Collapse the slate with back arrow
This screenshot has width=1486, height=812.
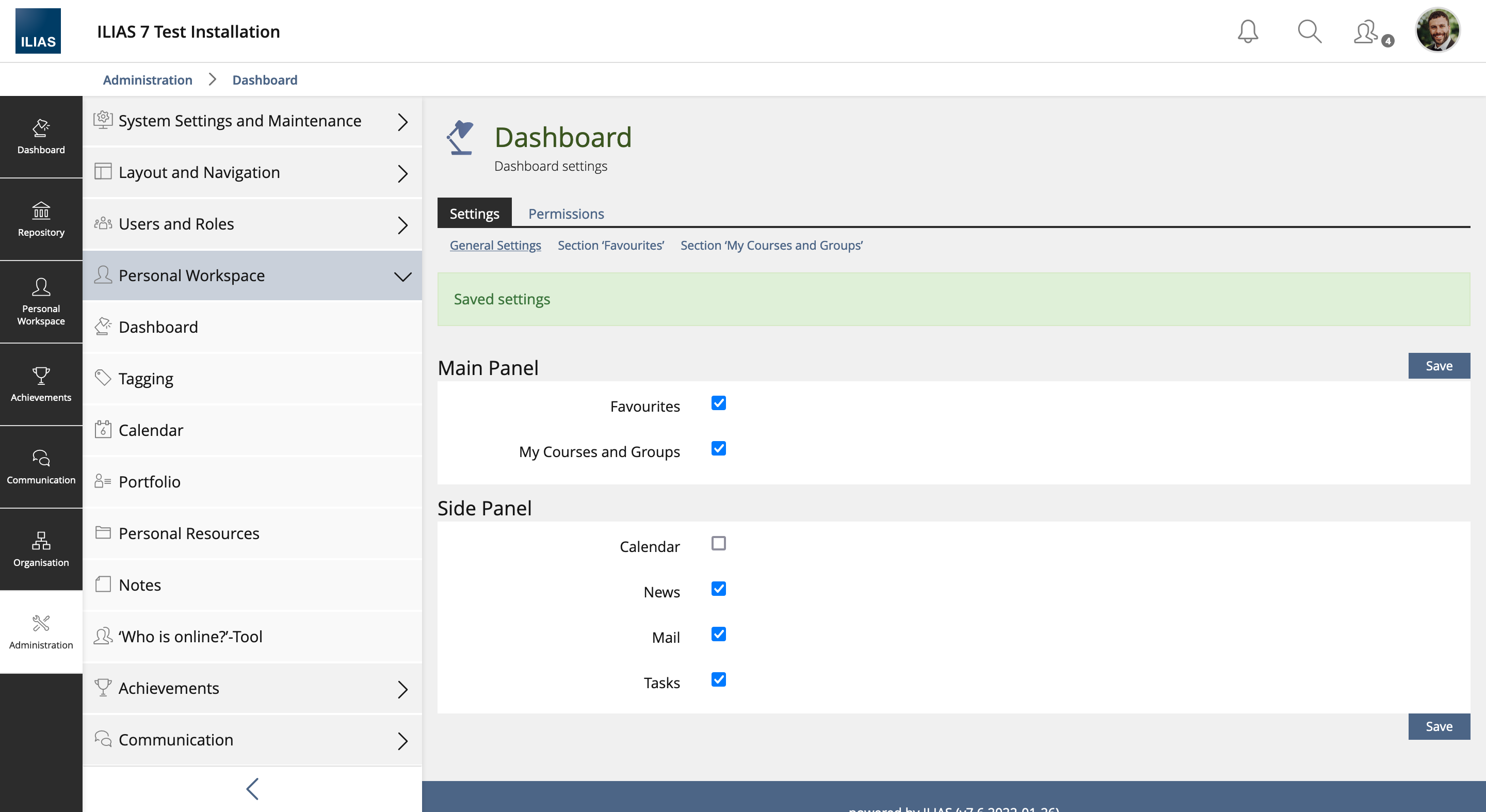click(252, 788)
